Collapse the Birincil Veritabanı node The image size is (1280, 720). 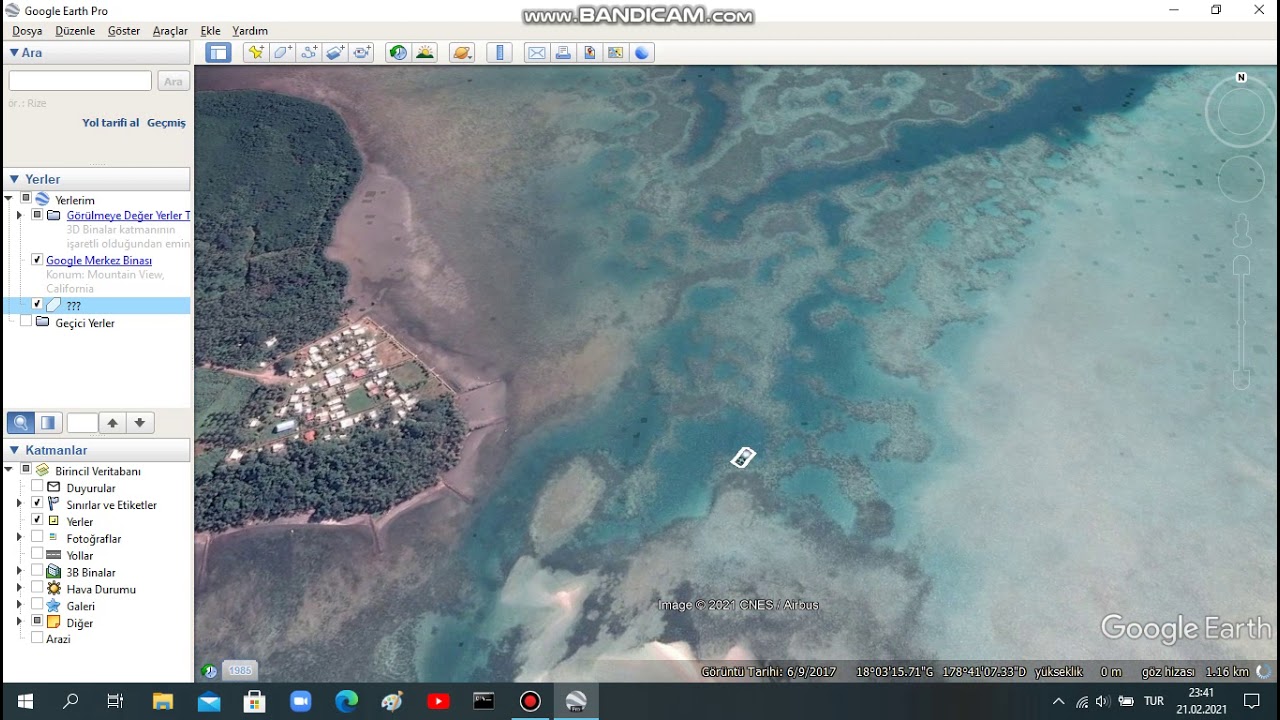tap(9, 469)
